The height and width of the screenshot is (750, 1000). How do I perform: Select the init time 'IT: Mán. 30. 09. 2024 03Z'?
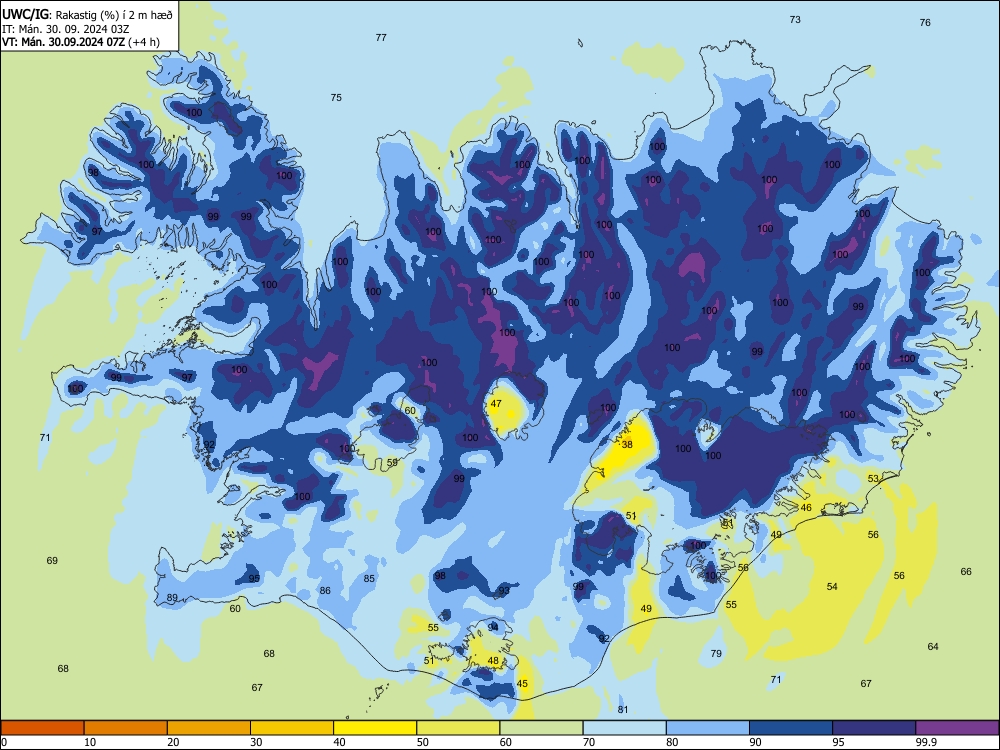tap(66, 29)
